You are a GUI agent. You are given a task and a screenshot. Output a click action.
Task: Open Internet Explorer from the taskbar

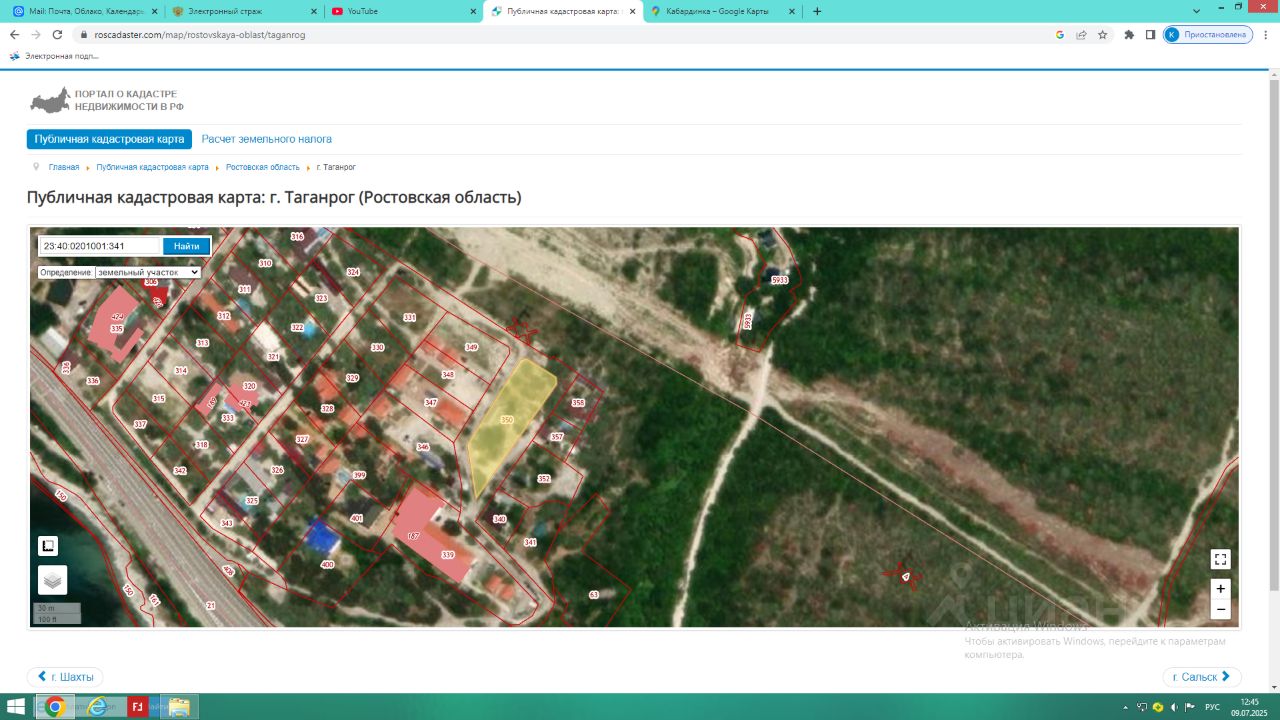click(x=97, y=707)
